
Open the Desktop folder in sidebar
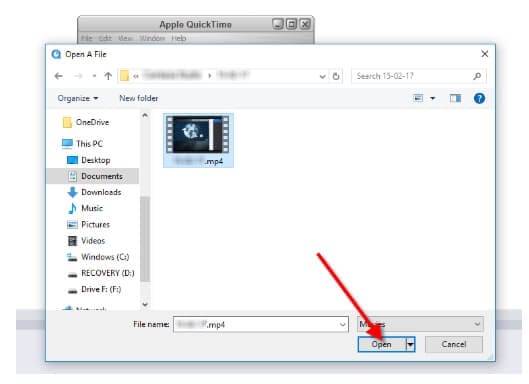click(x=96, y=160)
